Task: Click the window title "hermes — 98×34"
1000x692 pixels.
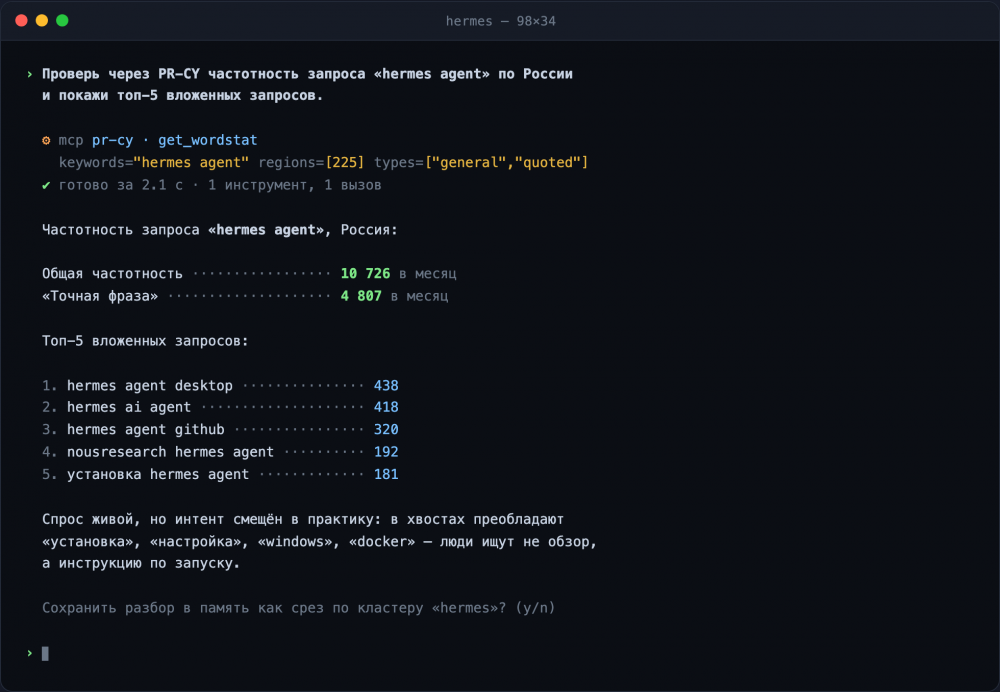Action: [501, 21]
